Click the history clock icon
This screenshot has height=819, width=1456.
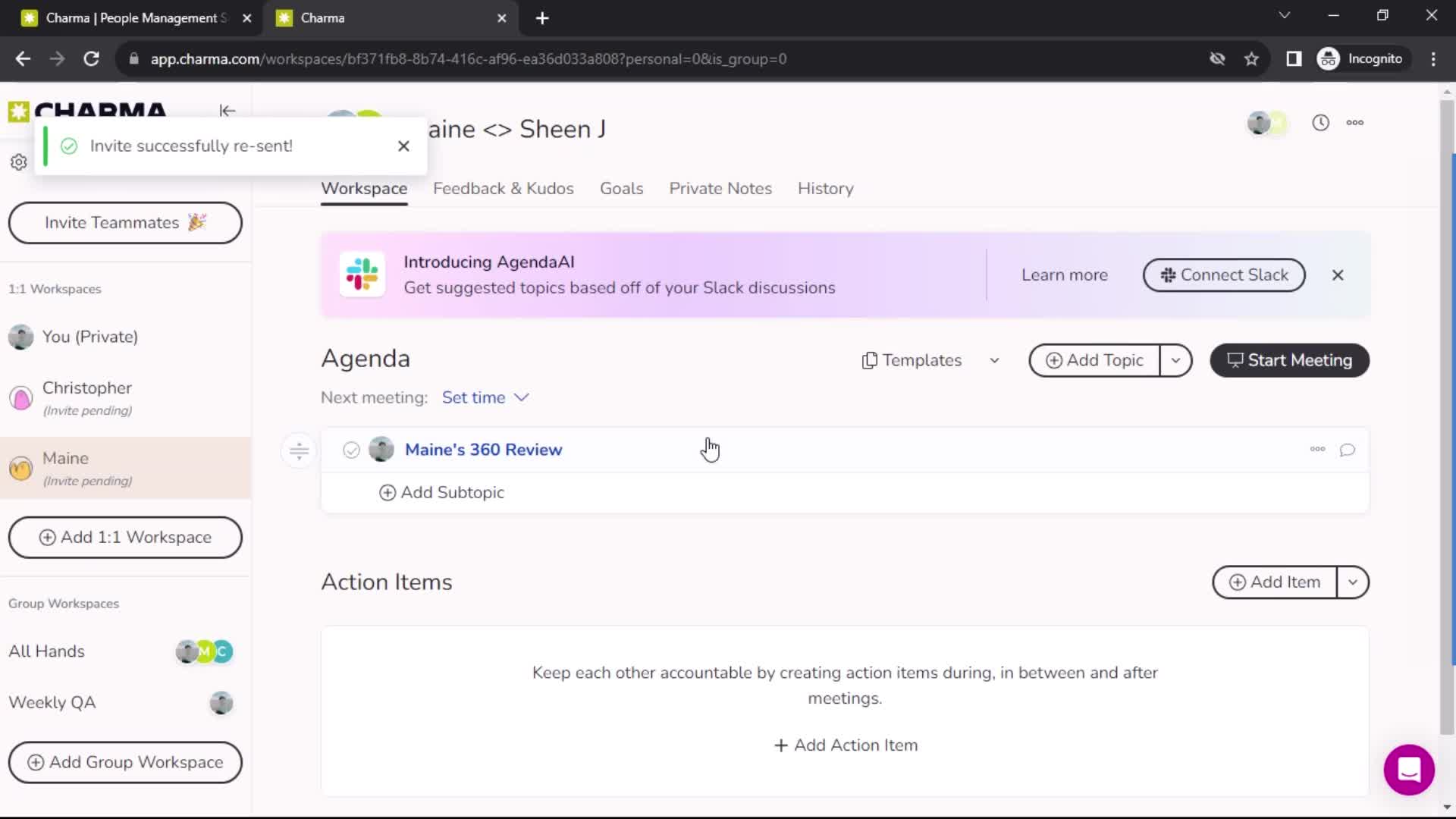click(1320, 121)
